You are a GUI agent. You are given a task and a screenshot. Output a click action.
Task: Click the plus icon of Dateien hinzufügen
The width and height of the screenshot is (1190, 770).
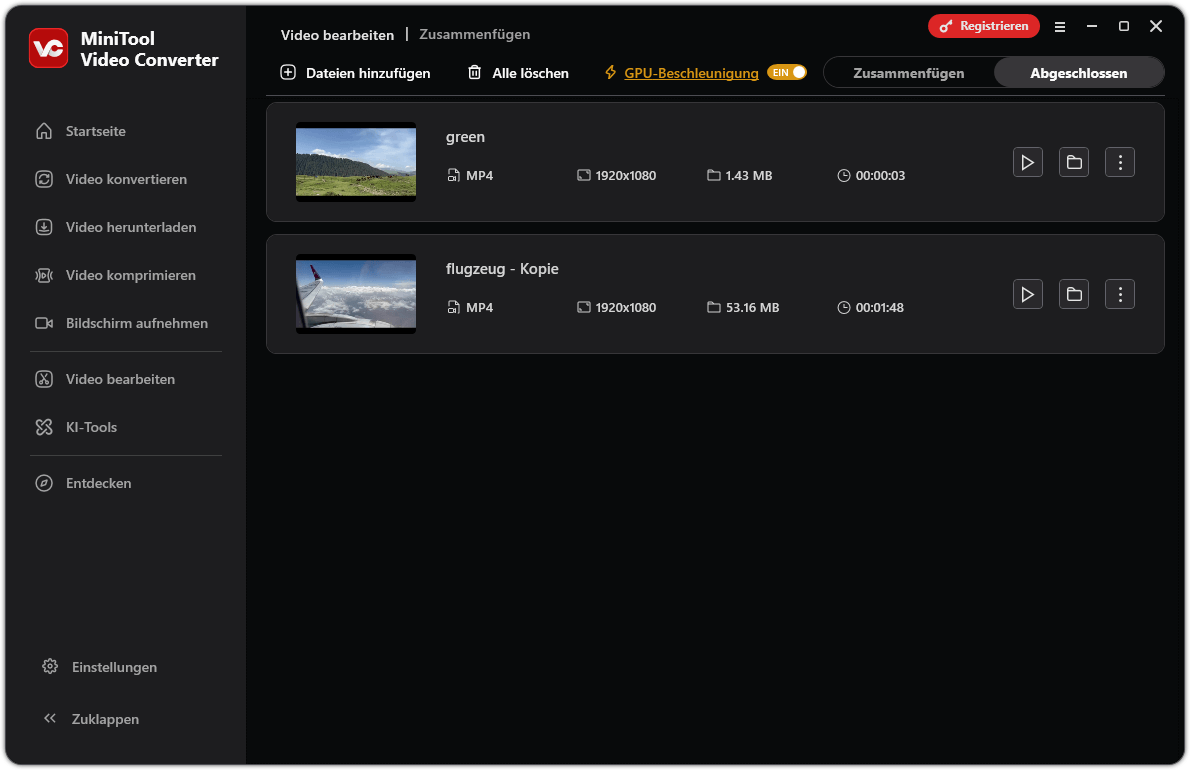point(288,72)
